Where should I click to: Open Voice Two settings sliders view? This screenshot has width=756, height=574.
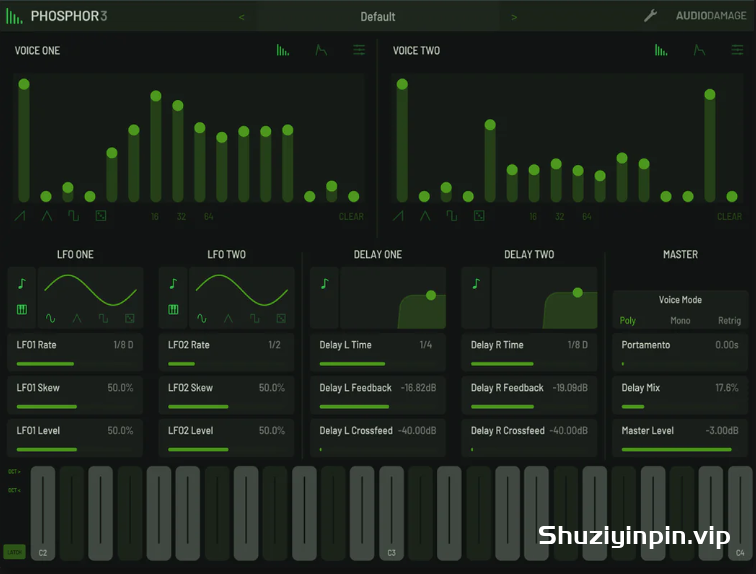pyautogui.click(x=737, y=50)
